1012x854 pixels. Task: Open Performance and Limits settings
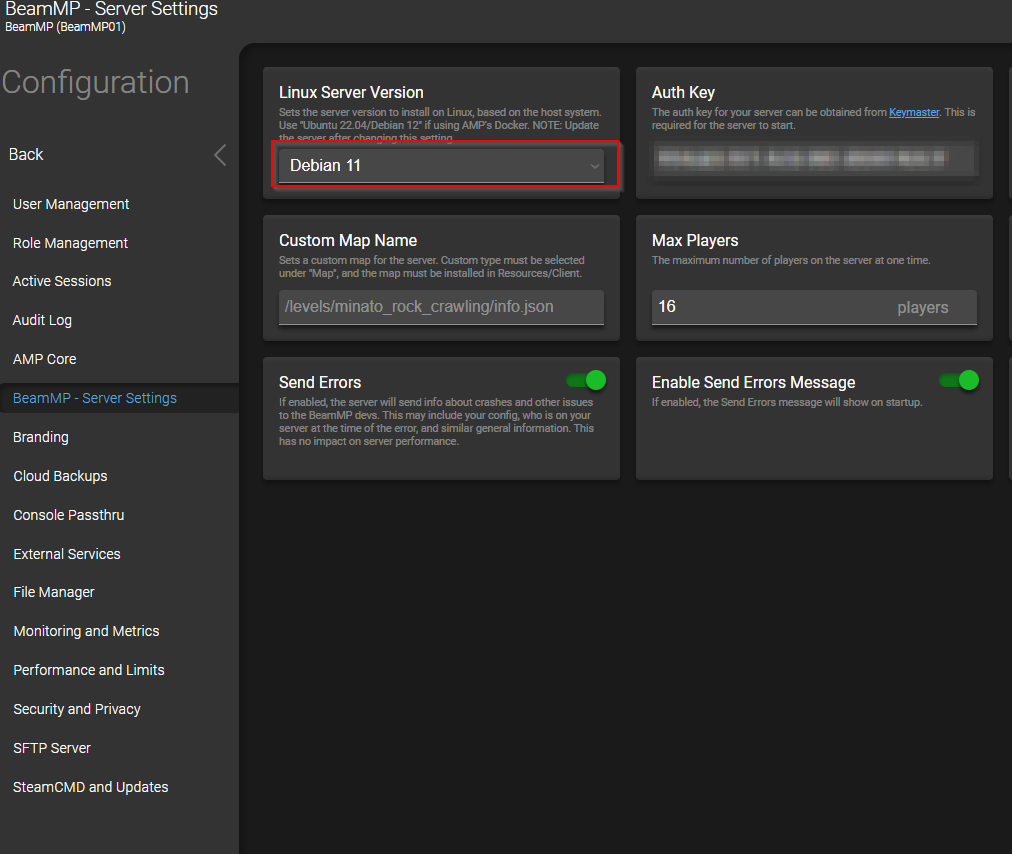coord(89,670)
